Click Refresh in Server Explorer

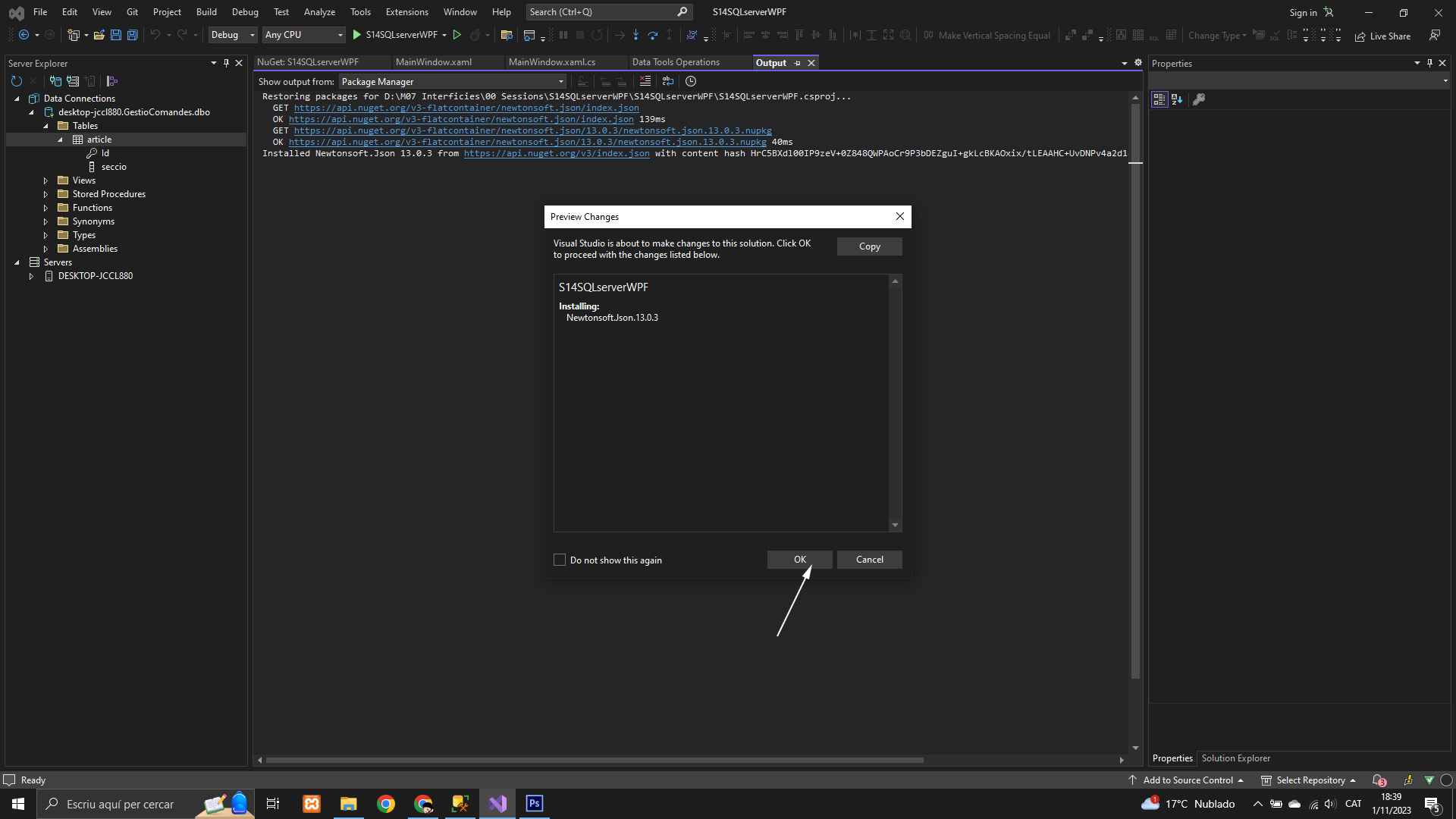click(17, 81)
